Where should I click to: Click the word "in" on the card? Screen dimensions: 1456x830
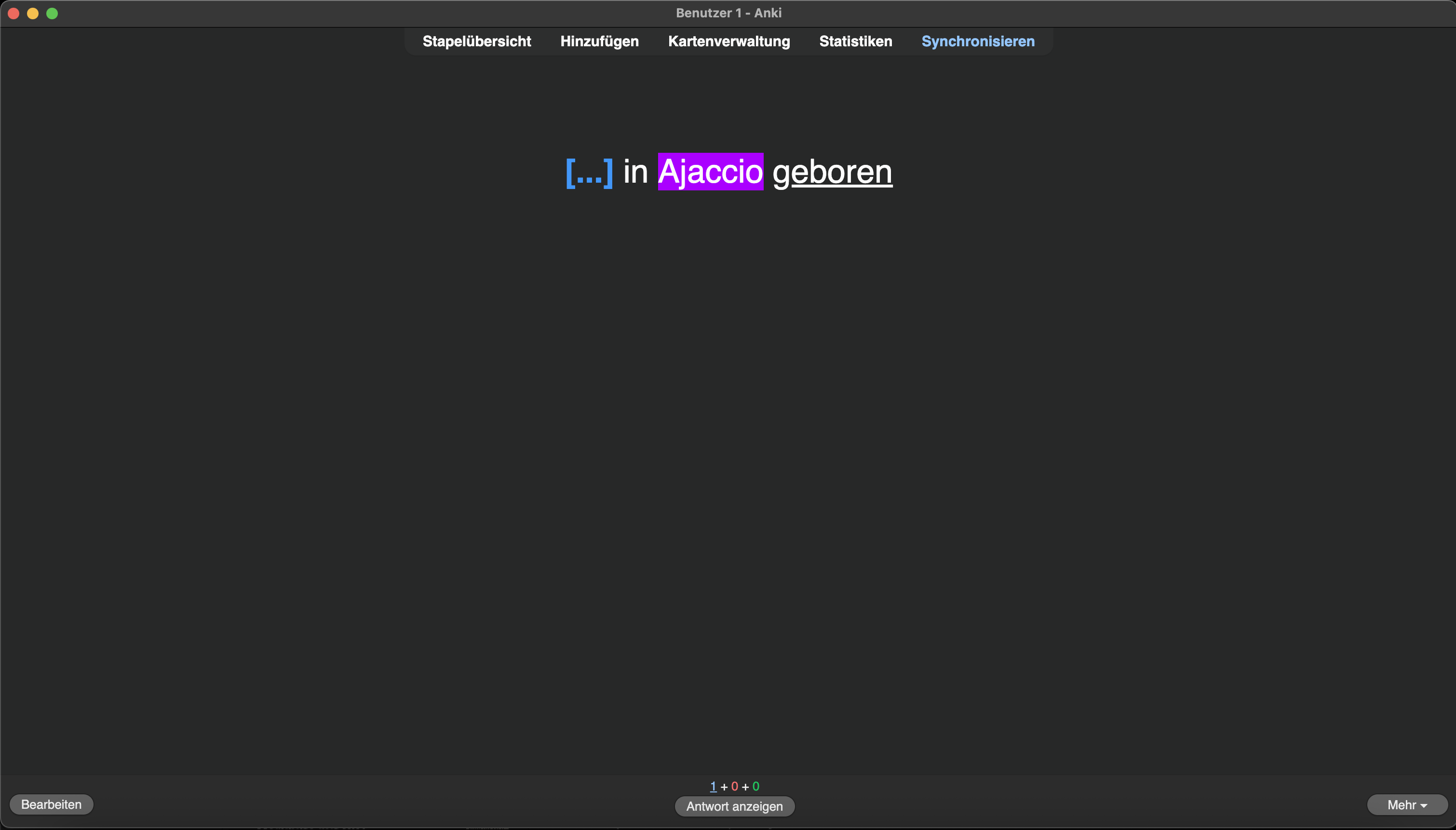[x=635, y=172]
